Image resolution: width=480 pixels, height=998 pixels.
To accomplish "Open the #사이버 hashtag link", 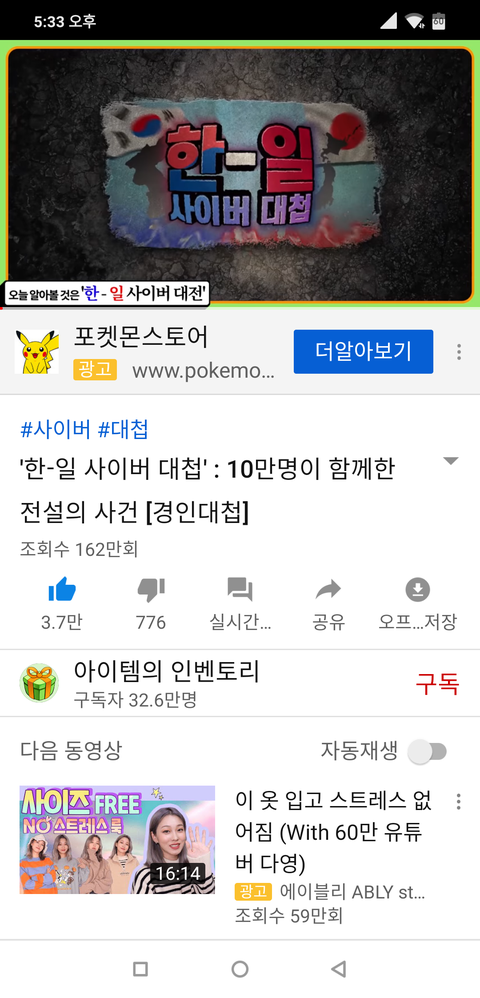I will tap(55, 430).
